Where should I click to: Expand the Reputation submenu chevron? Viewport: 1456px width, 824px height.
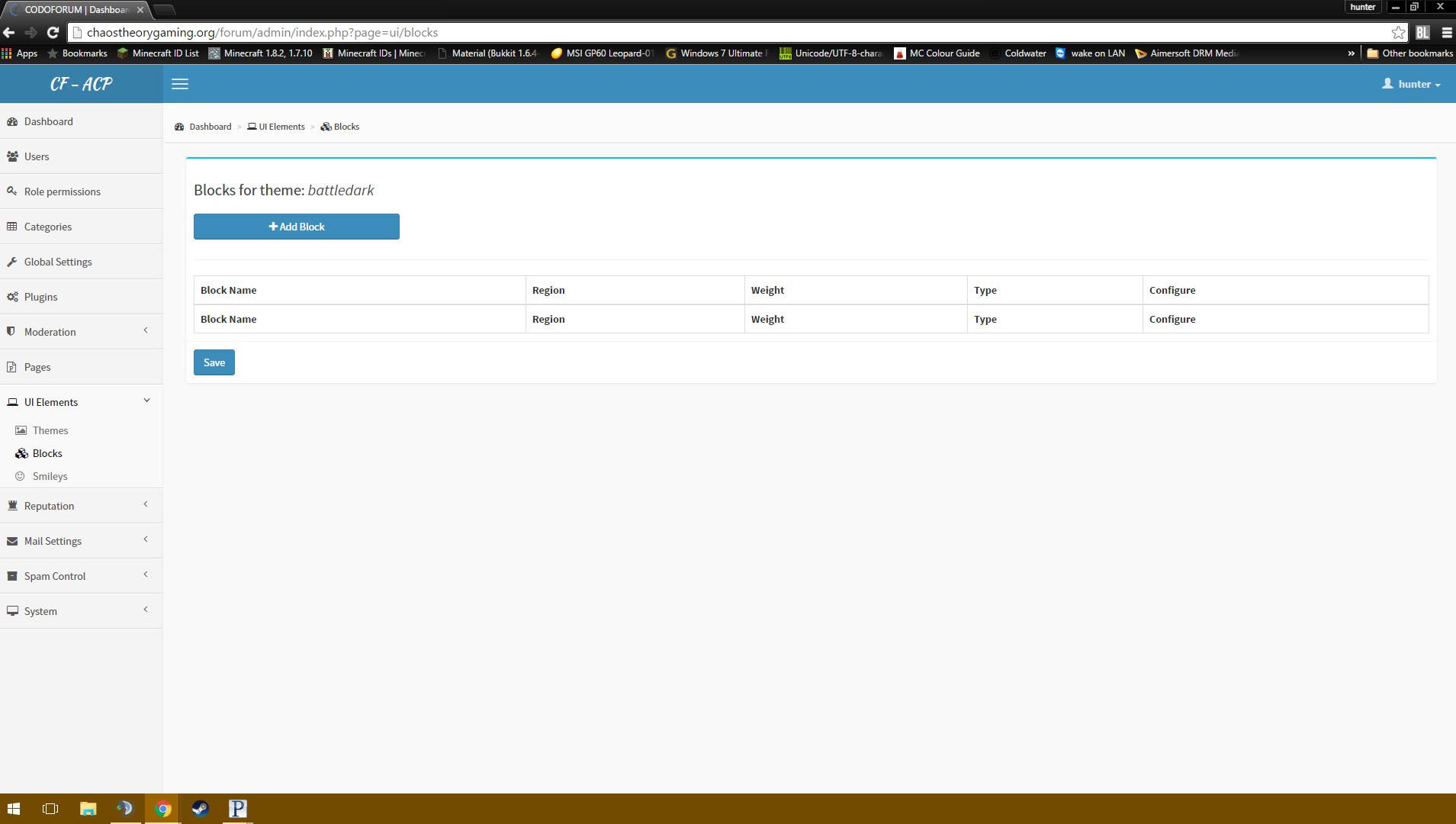coord(146,504)
